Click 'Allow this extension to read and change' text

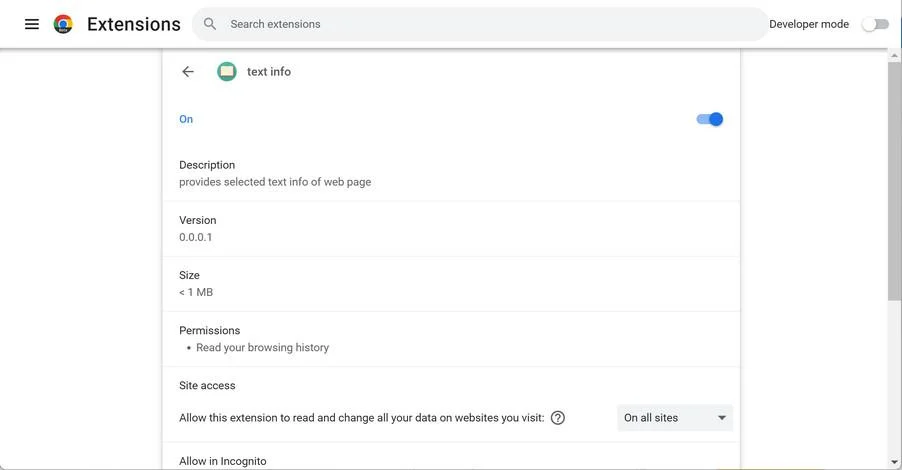tap(361, 418)
